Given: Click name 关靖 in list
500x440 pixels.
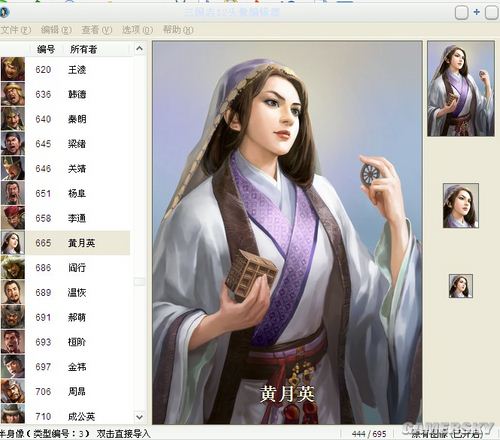Looking at the screenshot, I should [77, 169].
